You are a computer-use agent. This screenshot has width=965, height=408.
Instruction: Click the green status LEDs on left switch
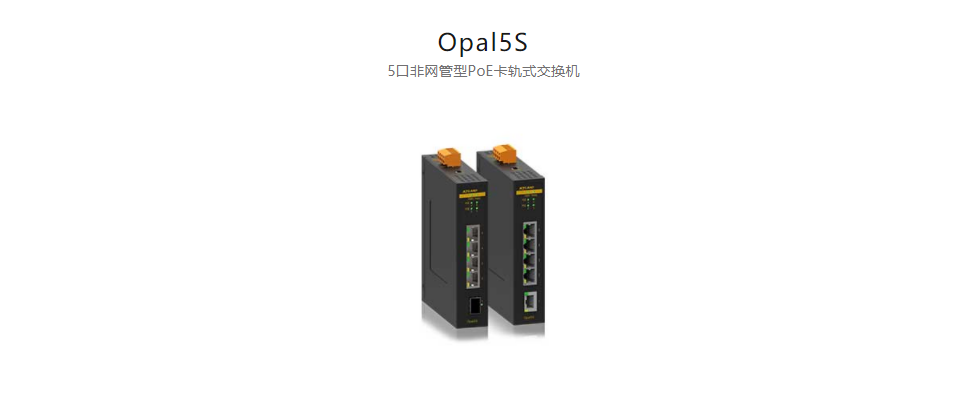(474, 206)
